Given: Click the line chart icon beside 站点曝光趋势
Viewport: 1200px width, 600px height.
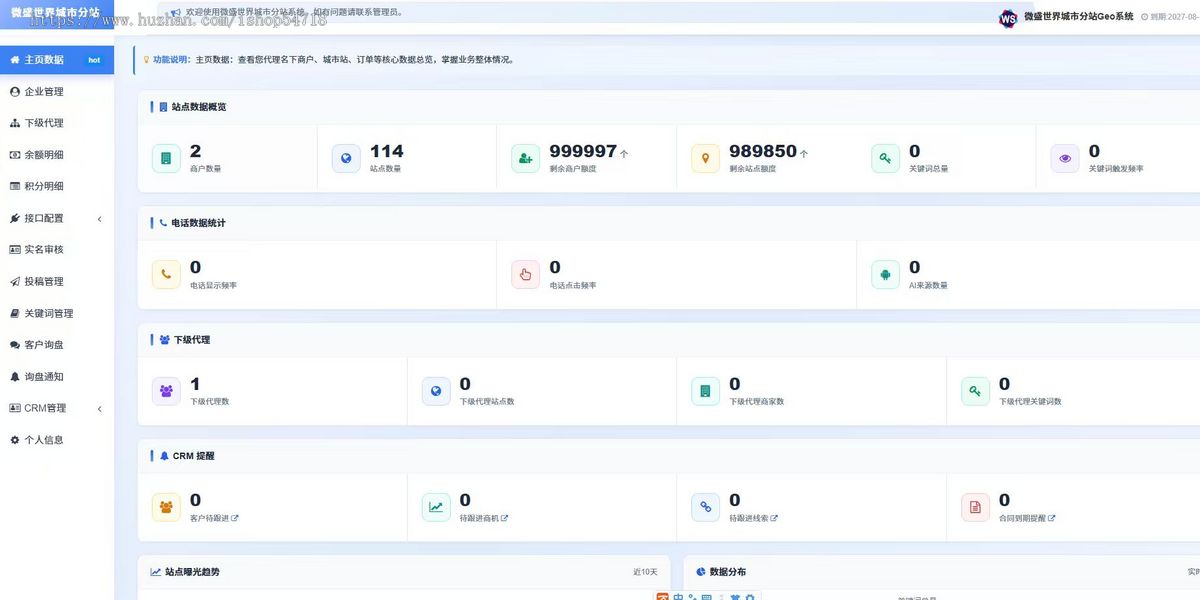Looking at the screenshot, I should point(156,572).
